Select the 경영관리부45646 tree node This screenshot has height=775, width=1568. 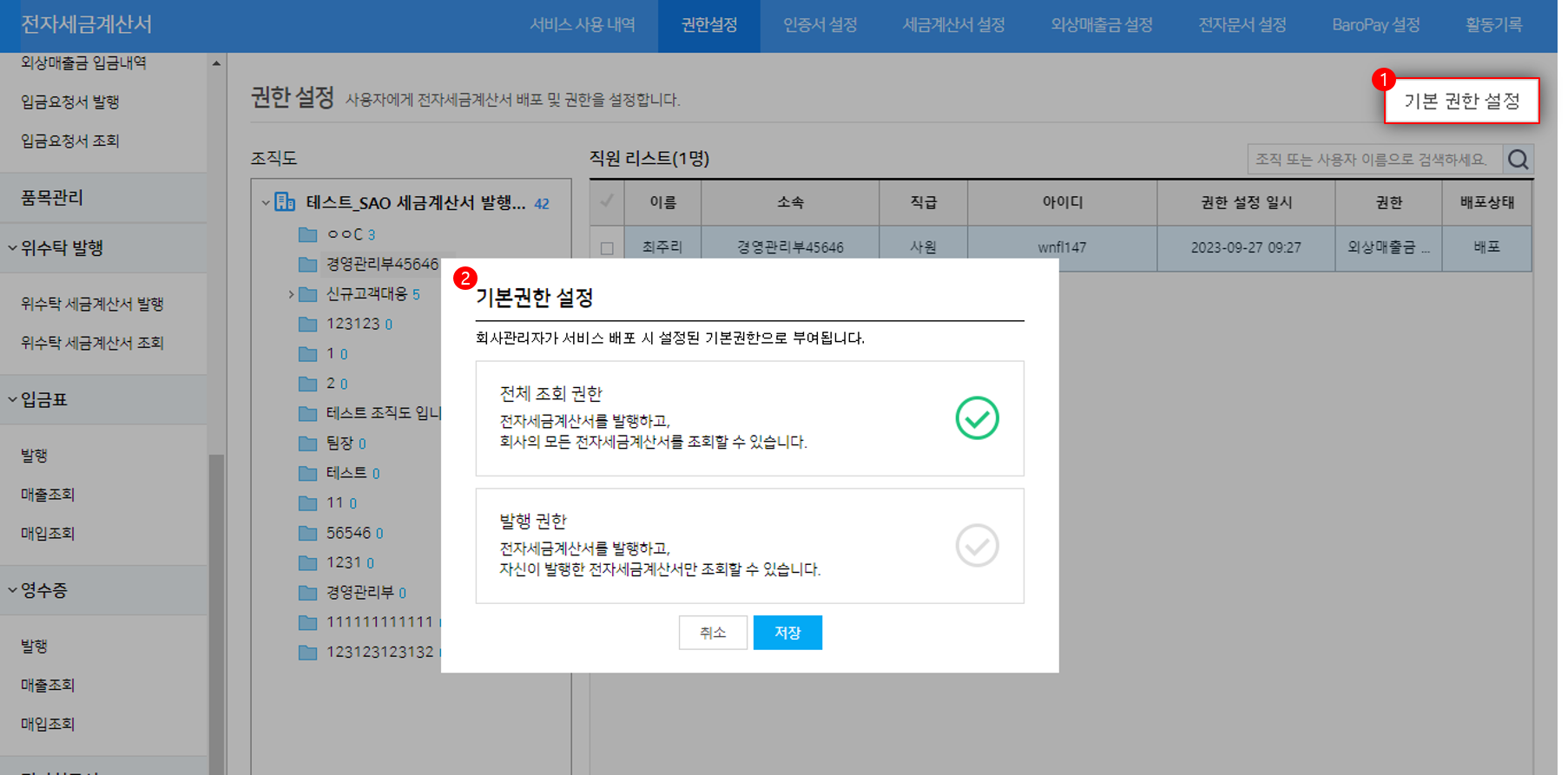[382, 264]
